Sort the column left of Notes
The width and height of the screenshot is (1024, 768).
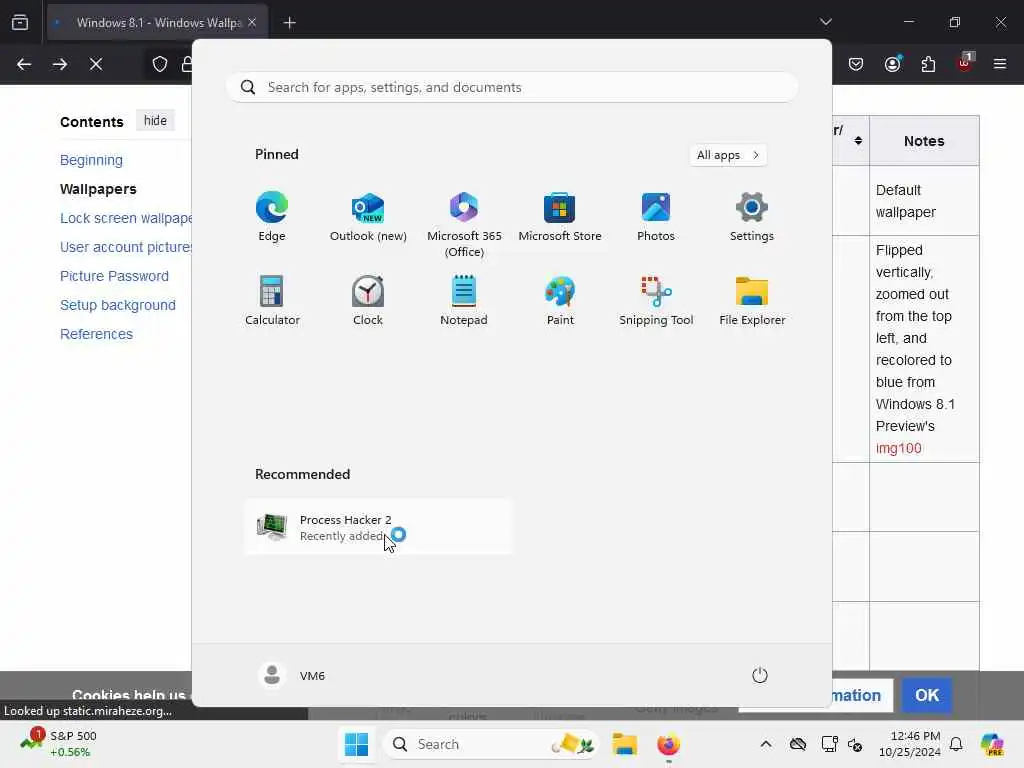[857, 140]
